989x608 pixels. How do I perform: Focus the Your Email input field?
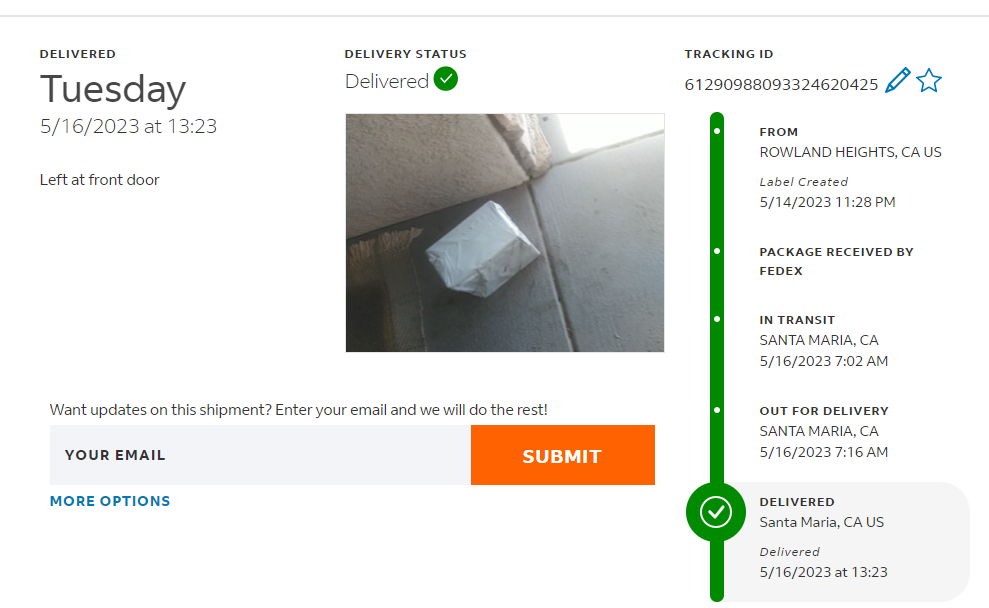[x=260, y=455]
